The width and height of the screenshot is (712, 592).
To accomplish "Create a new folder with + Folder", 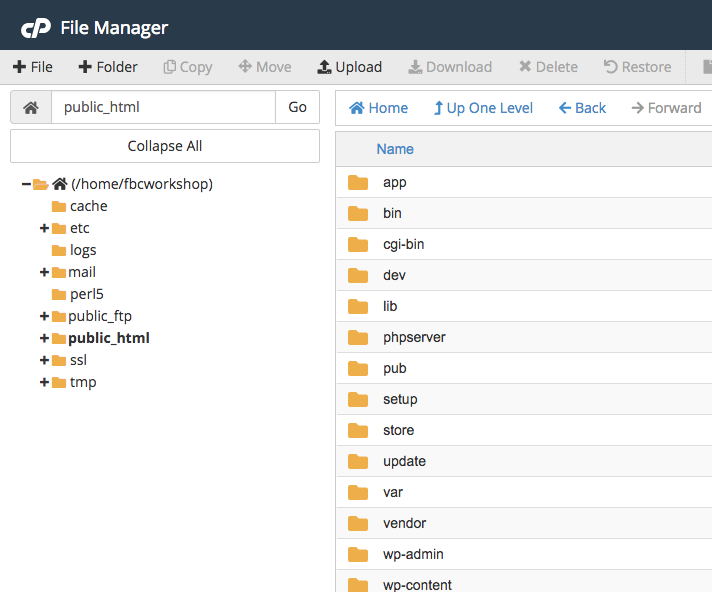I will (108, 67).
